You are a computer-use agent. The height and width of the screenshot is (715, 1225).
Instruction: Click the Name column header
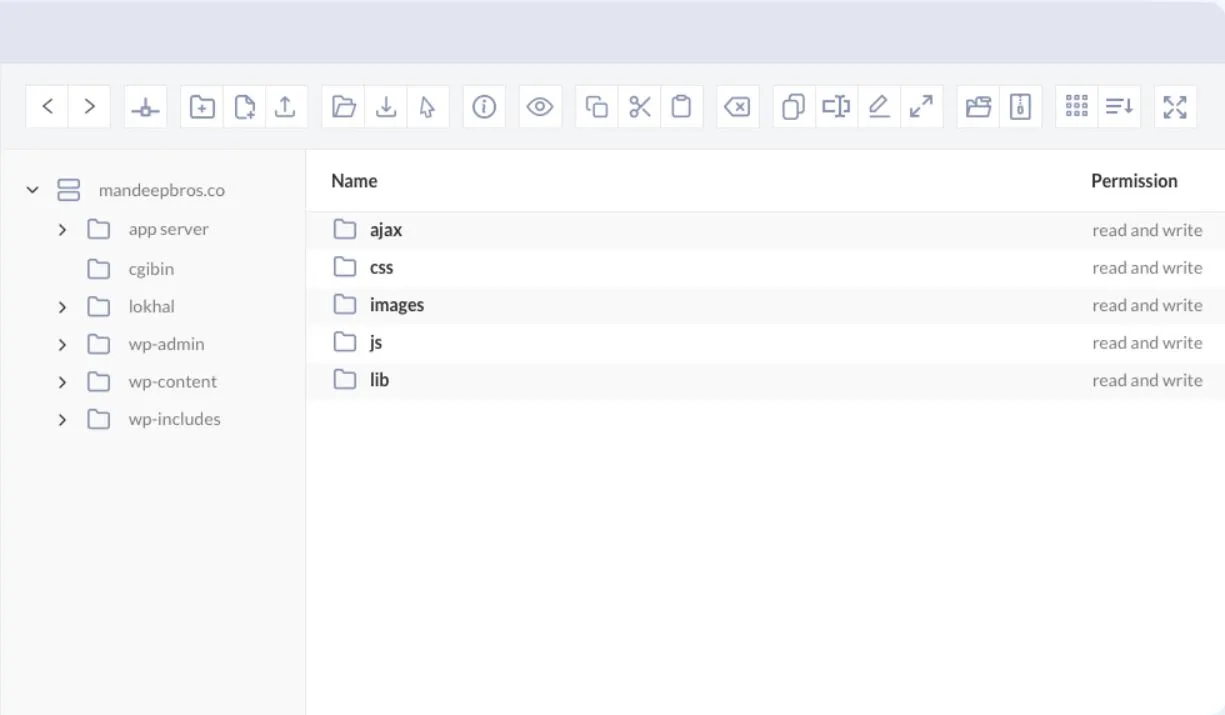[354, 181]
